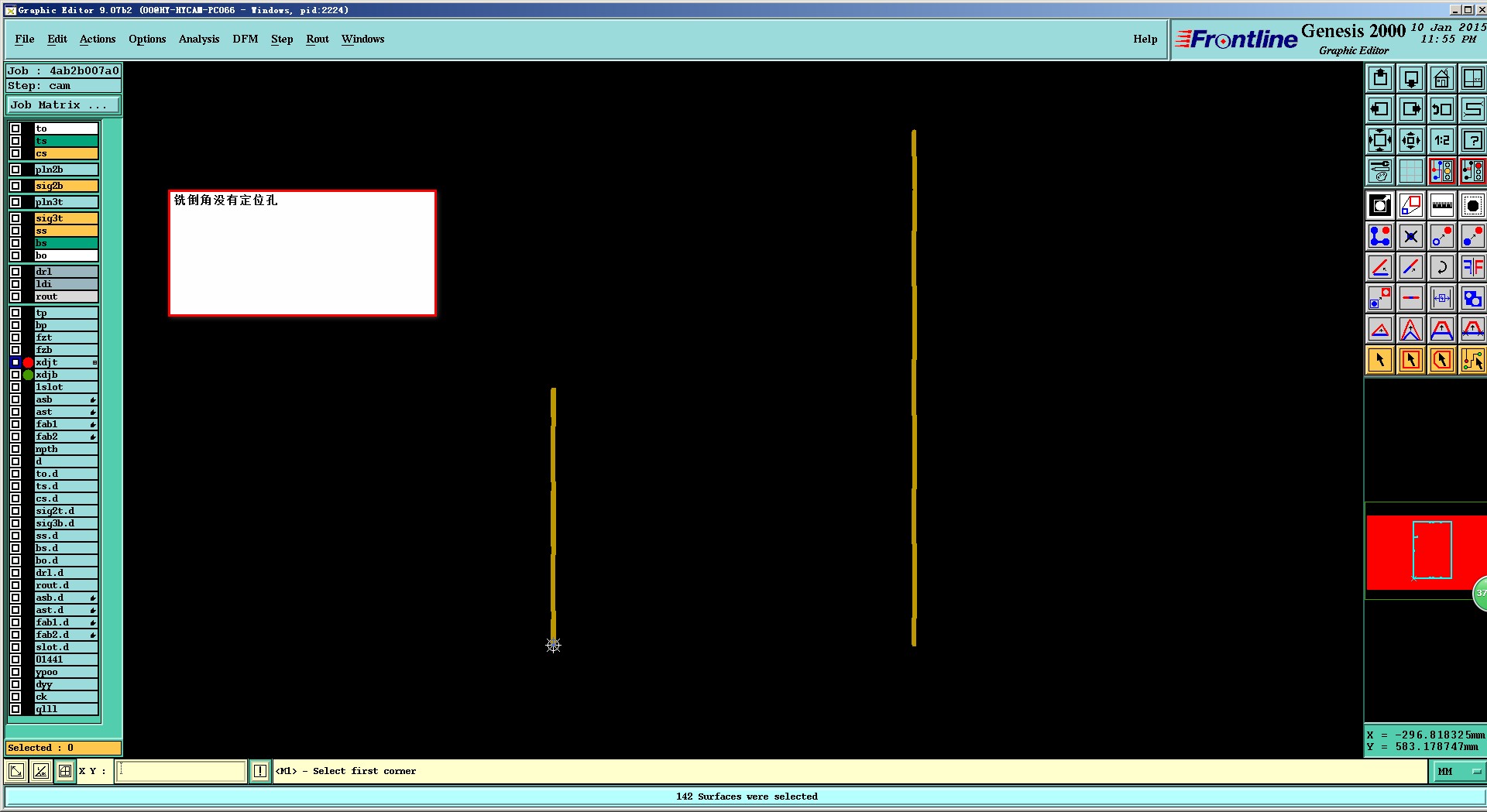Select the sig3t layer name
The height and width of the screenshot is (812, 1487).
point(66,218)
